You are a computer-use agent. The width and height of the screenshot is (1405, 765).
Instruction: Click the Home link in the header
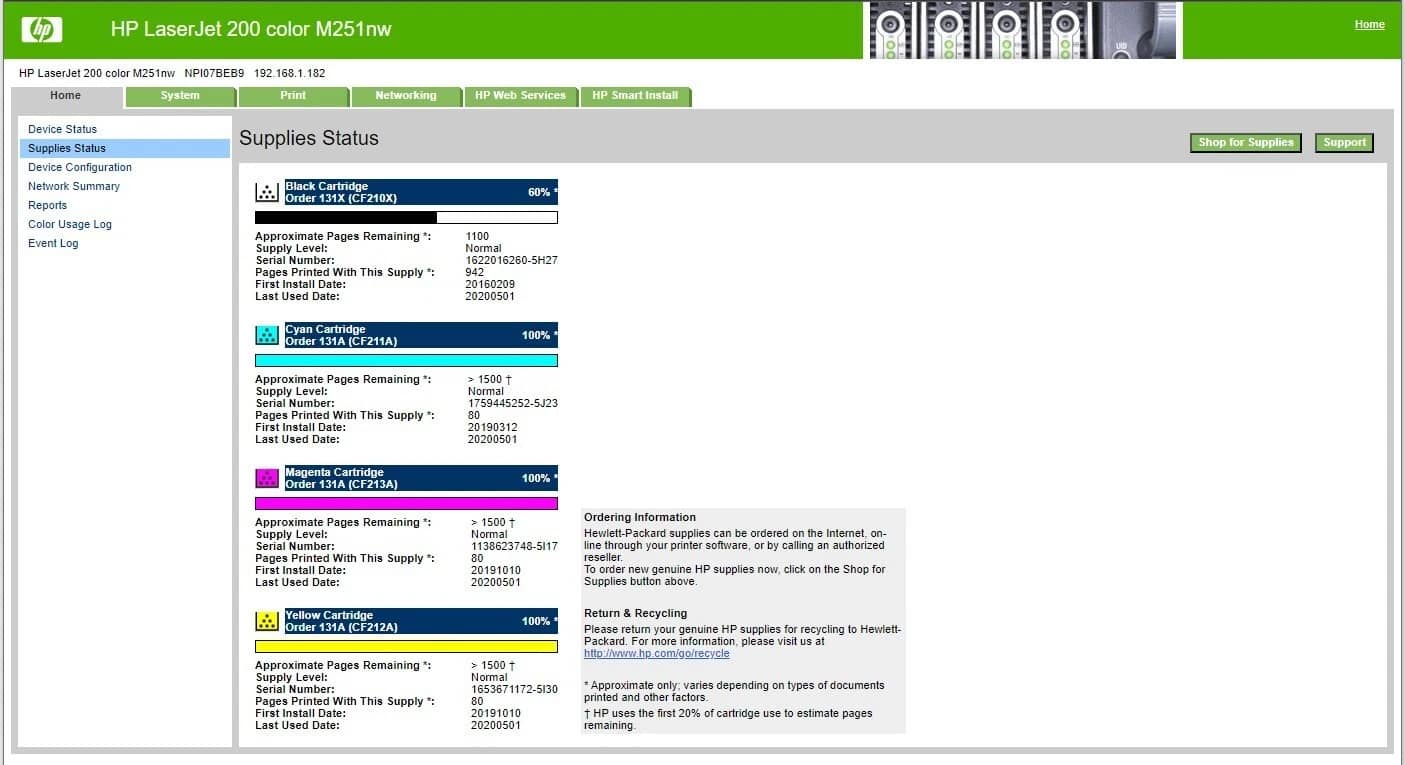click(x=1370, y=25)
